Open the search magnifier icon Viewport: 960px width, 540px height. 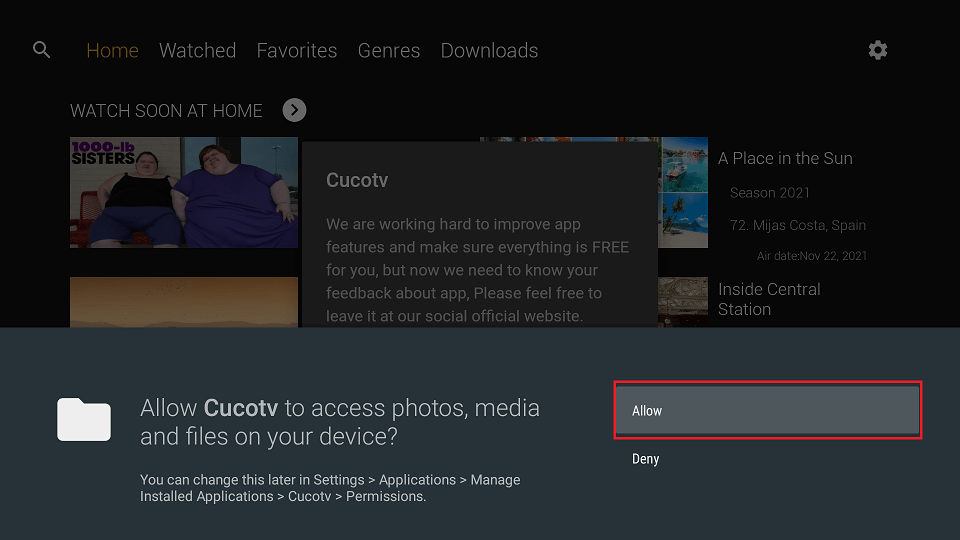tap(42, 50)
